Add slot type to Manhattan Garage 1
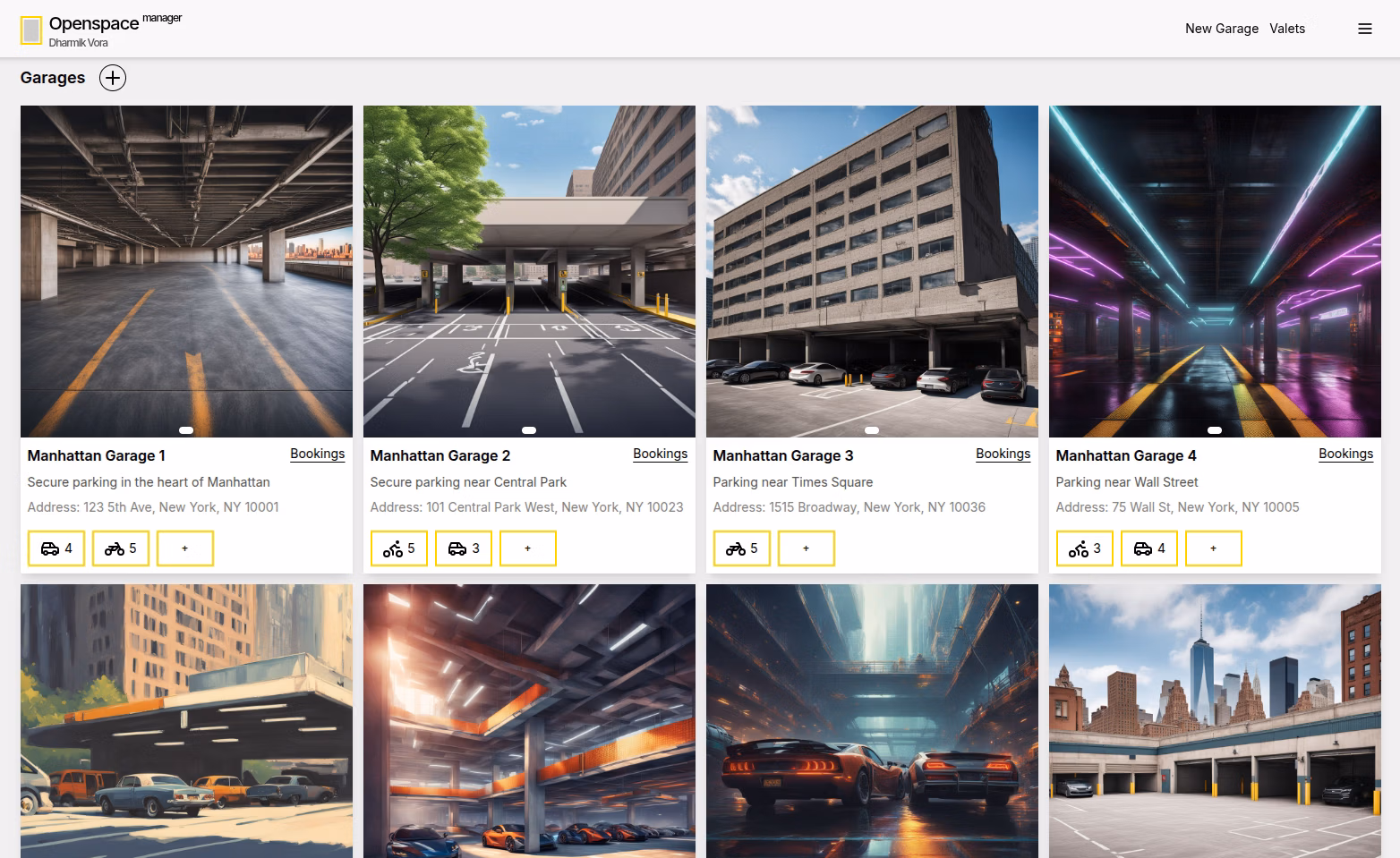The width and height of the screenshot is (1400, 858). 185,548
